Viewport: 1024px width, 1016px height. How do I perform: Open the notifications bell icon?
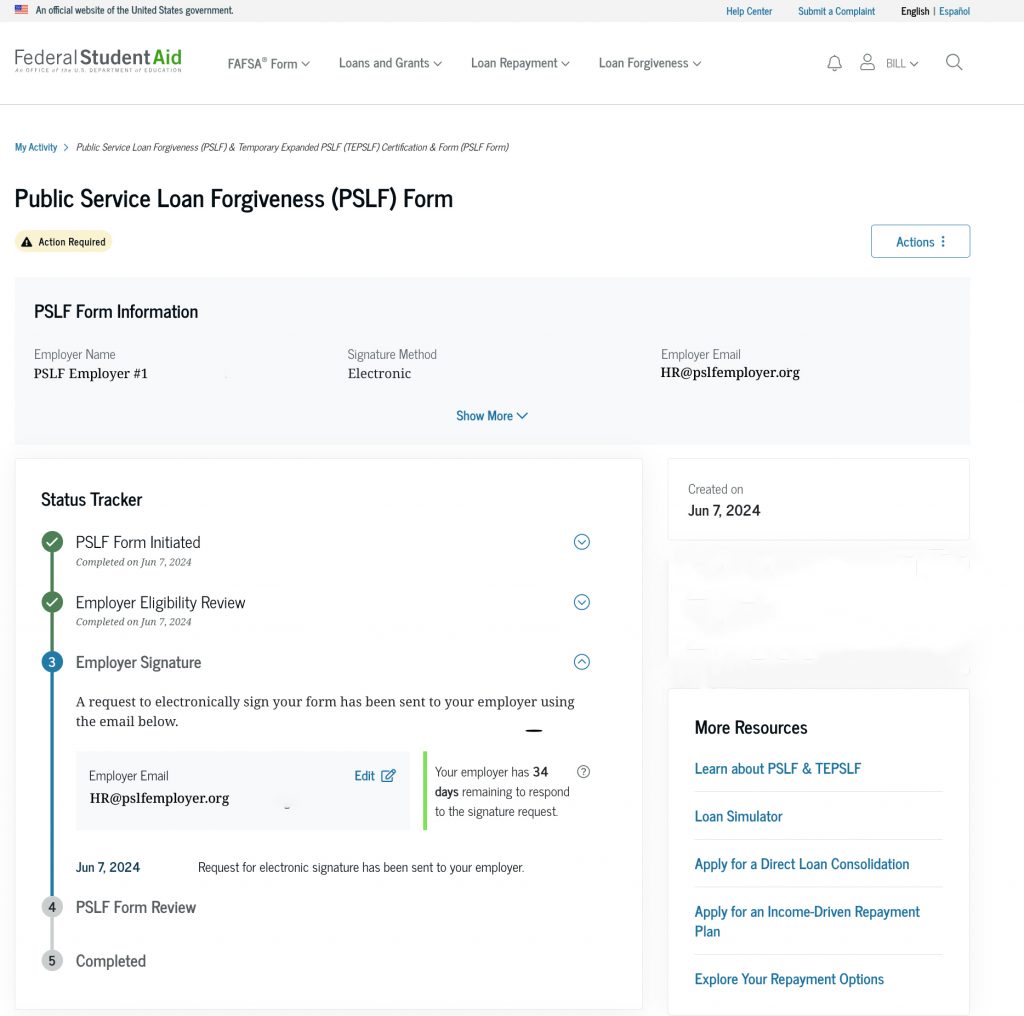tap(835, 62)
